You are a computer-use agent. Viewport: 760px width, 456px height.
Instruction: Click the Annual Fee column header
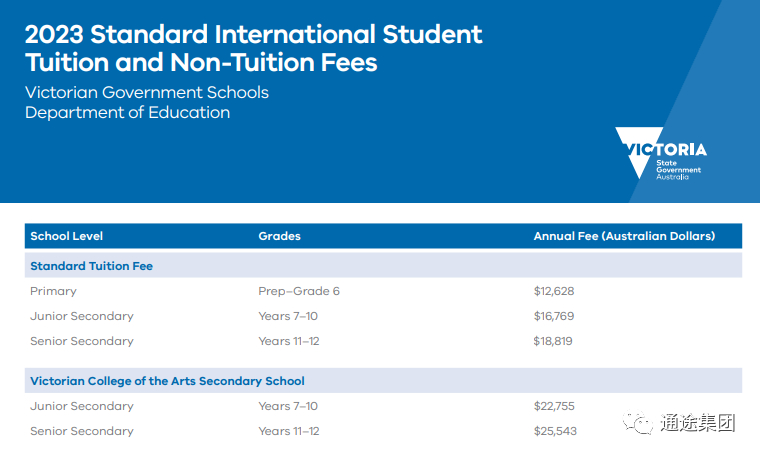tap(624, 236)
